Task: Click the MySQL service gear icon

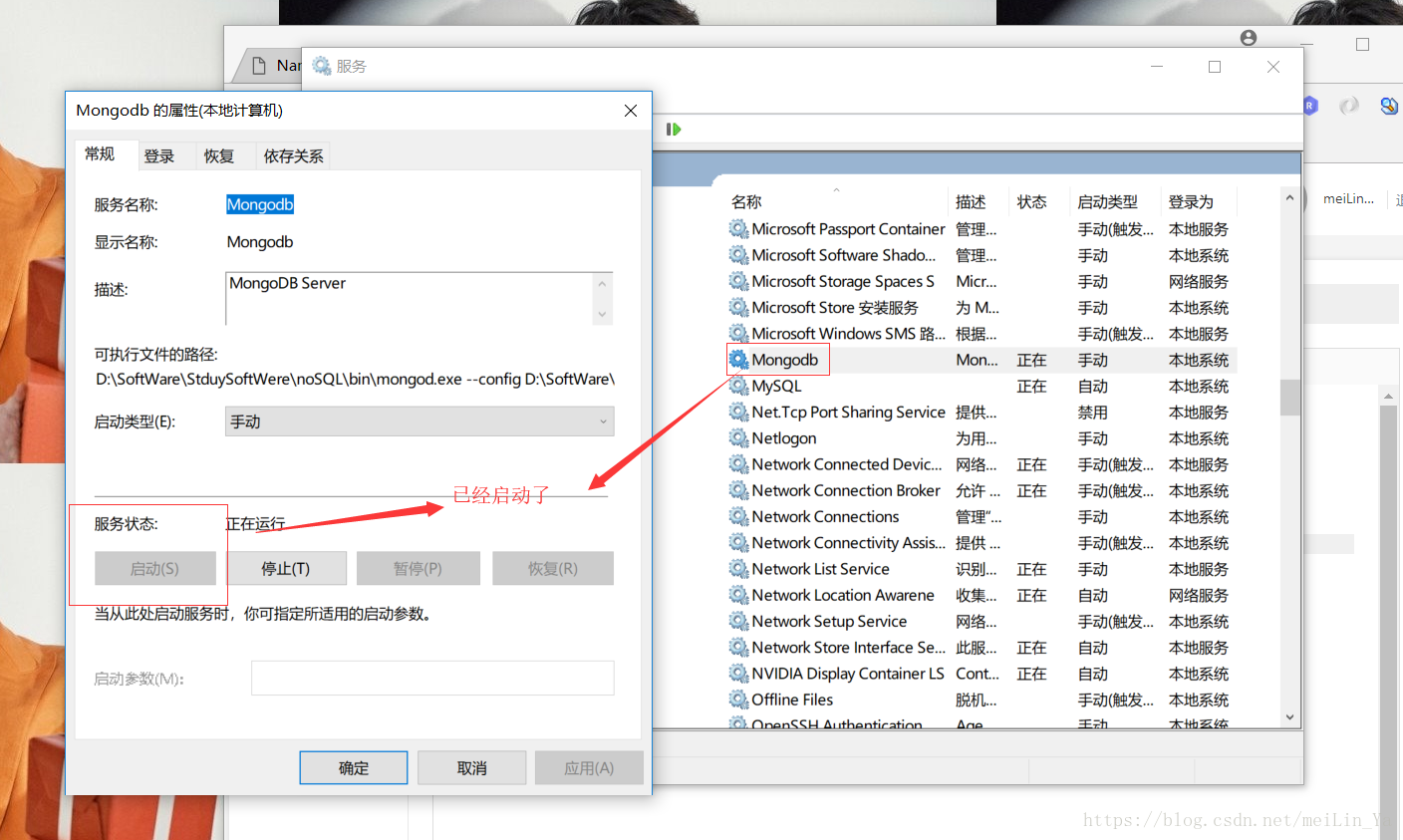Action: [738, 386]
